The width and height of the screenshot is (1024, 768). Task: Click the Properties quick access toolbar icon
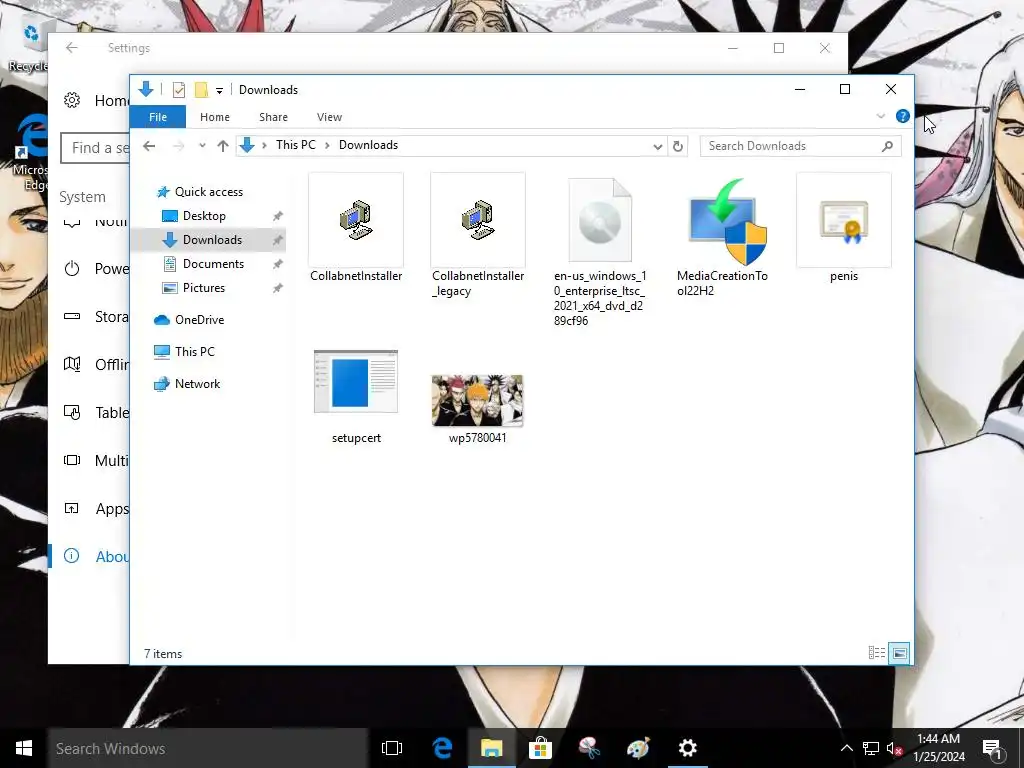coord(178,90)
